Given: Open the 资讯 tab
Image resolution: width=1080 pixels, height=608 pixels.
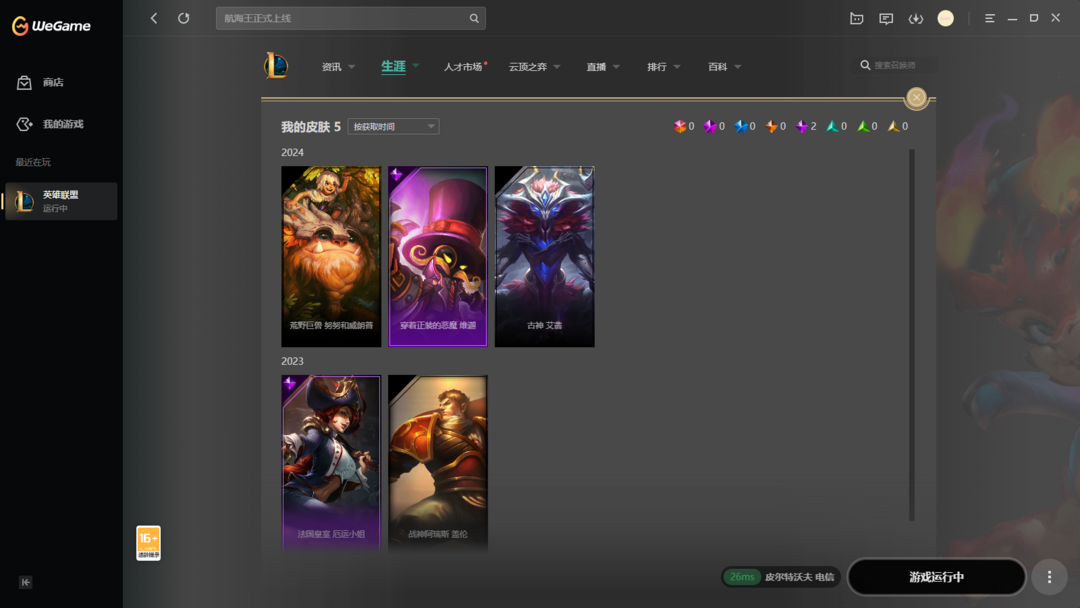Looking at the screenshot, I should tap(331, 67).
